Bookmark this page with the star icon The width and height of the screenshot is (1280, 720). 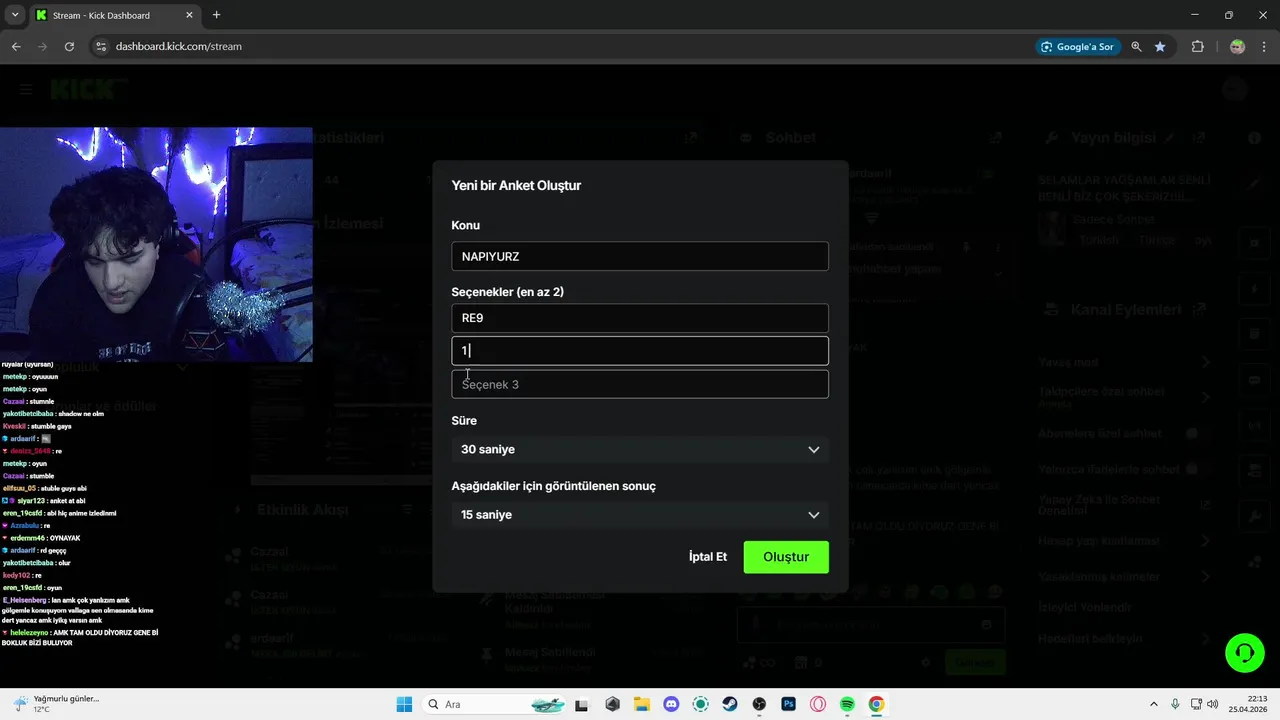[x=1160, y=46]
